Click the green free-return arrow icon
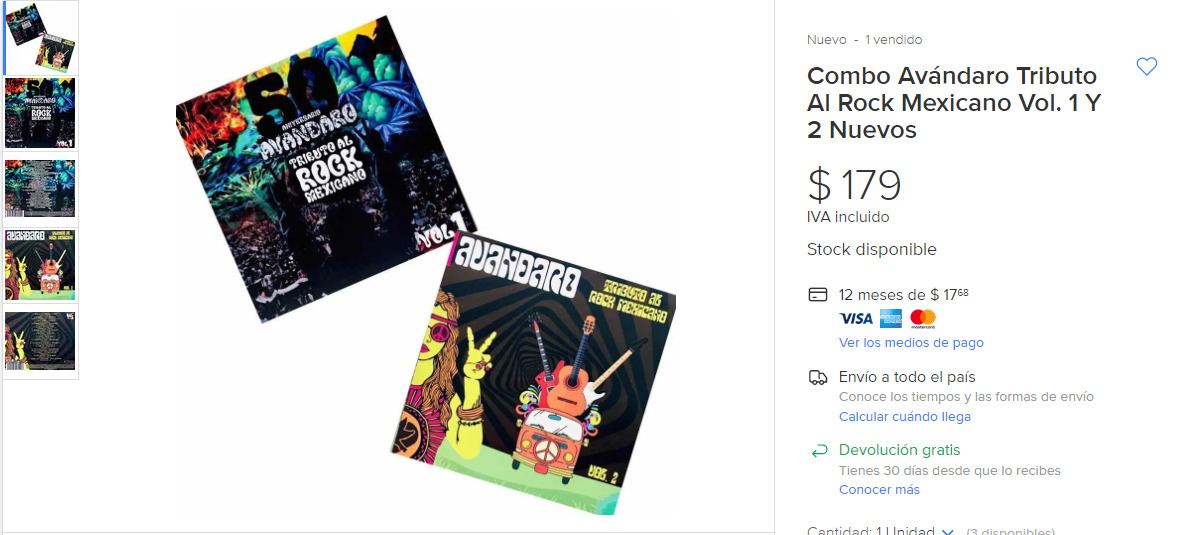 tap(819, 451)
